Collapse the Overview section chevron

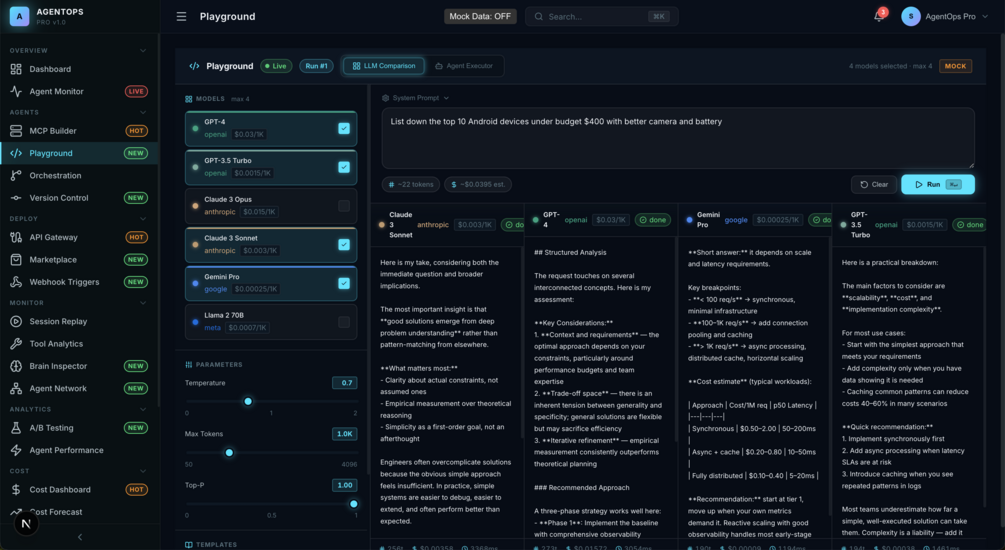(142, 51)
